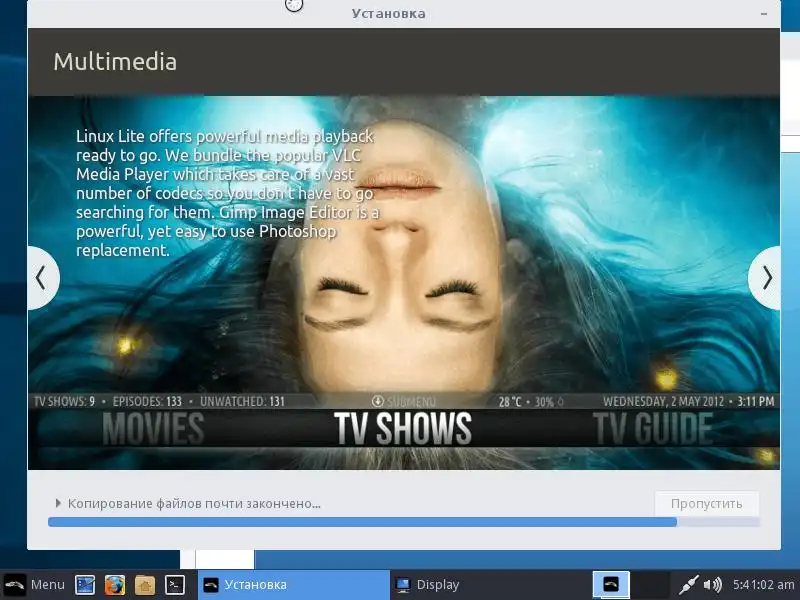Click the installation progress bar
Screen dimensions: 800x600
404,521
